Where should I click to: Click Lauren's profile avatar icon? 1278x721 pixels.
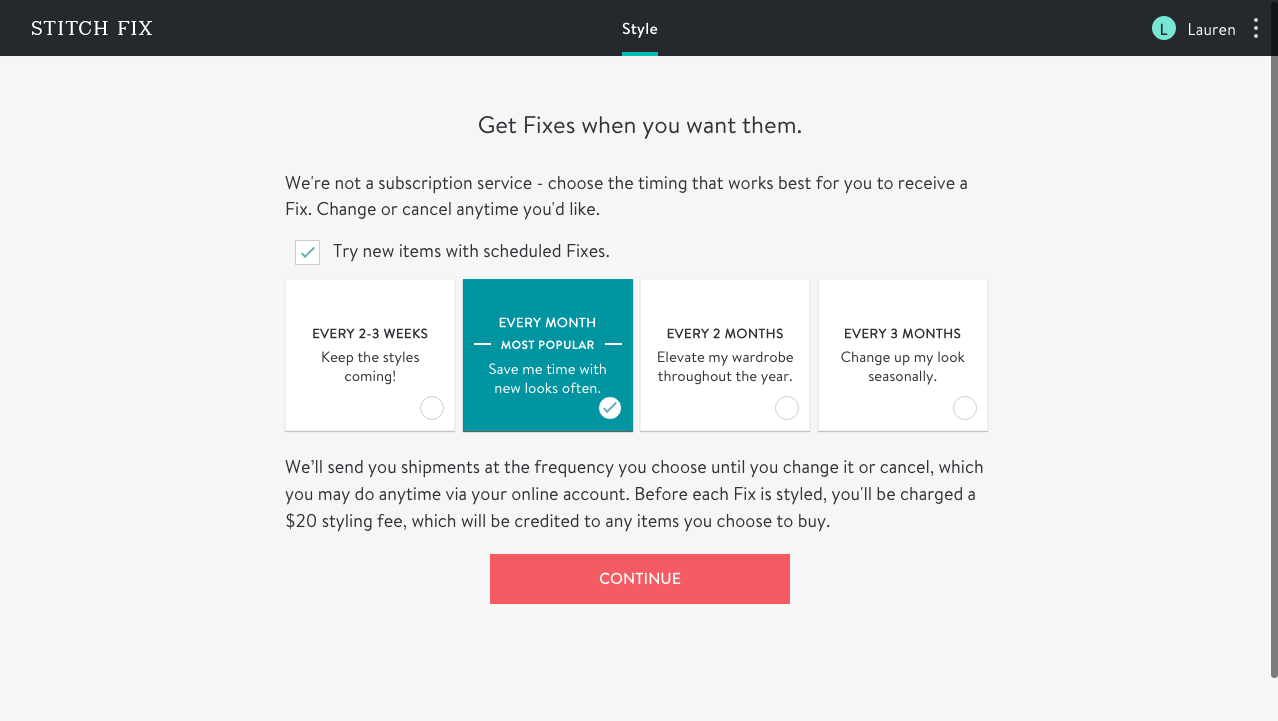[1163, 29]
